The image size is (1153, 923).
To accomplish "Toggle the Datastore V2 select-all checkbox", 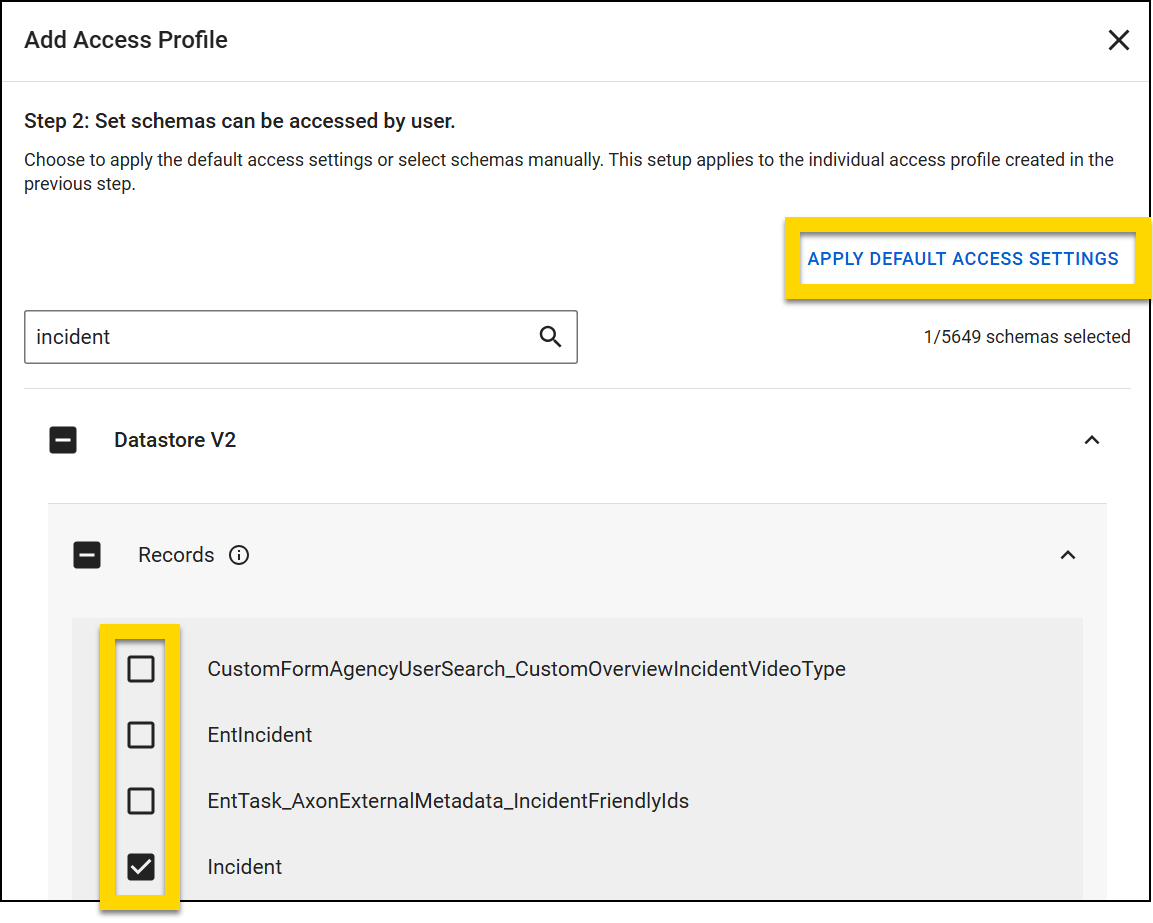I will 63,440.
